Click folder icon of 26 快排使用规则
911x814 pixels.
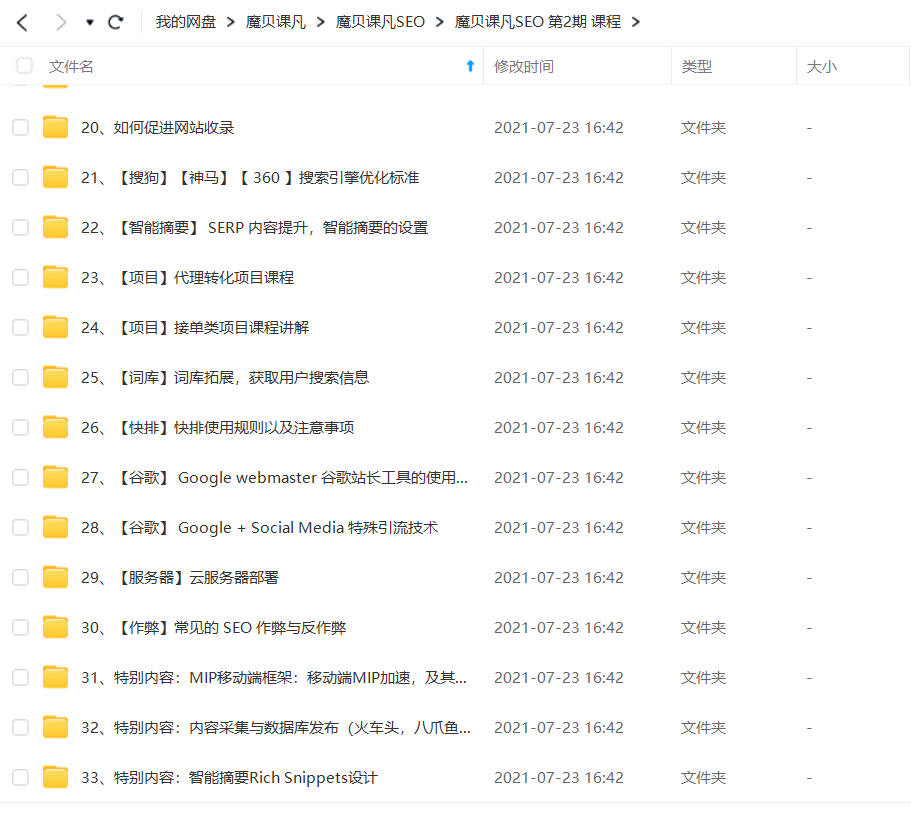coord(55,426)
